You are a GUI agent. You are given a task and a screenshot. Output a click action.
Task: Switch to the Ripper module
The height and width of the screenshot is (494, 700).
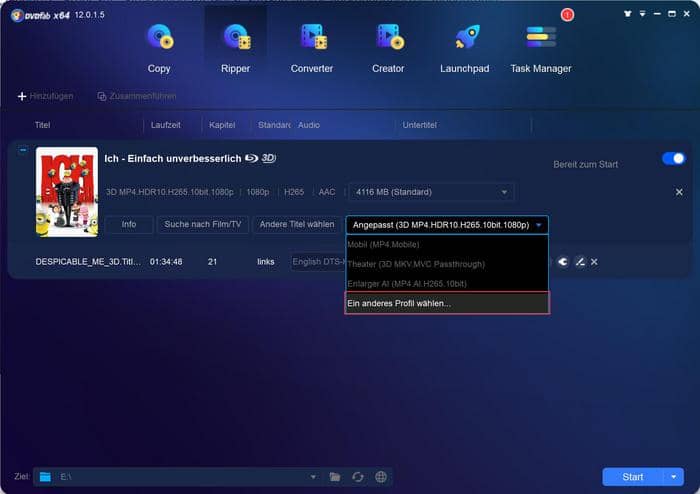236,49
